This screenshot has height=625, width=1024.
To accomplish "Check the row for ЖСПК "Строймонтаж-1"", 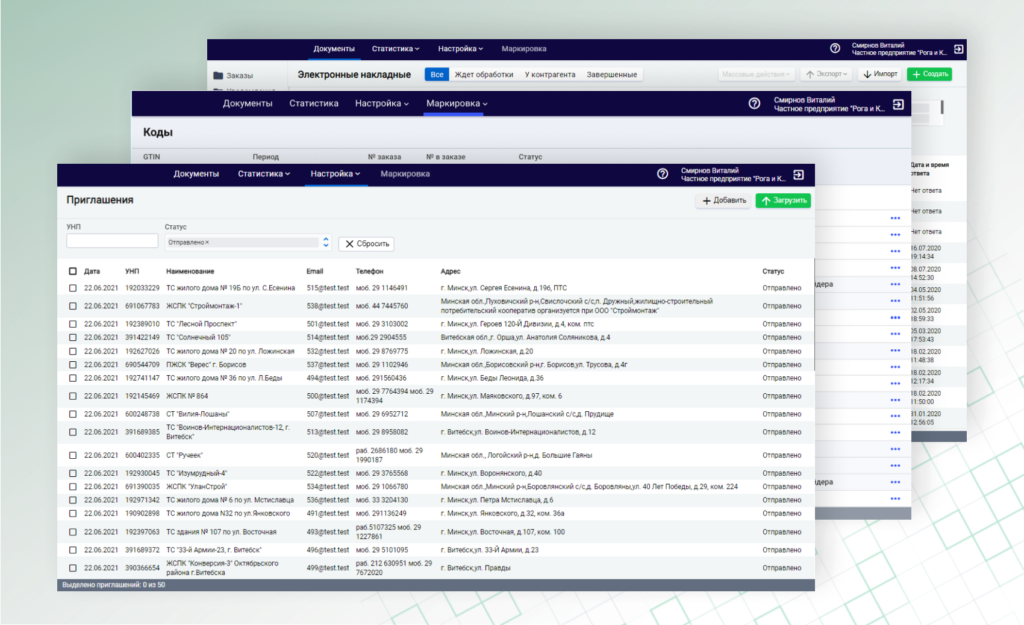I will click(x=73, y=305).
